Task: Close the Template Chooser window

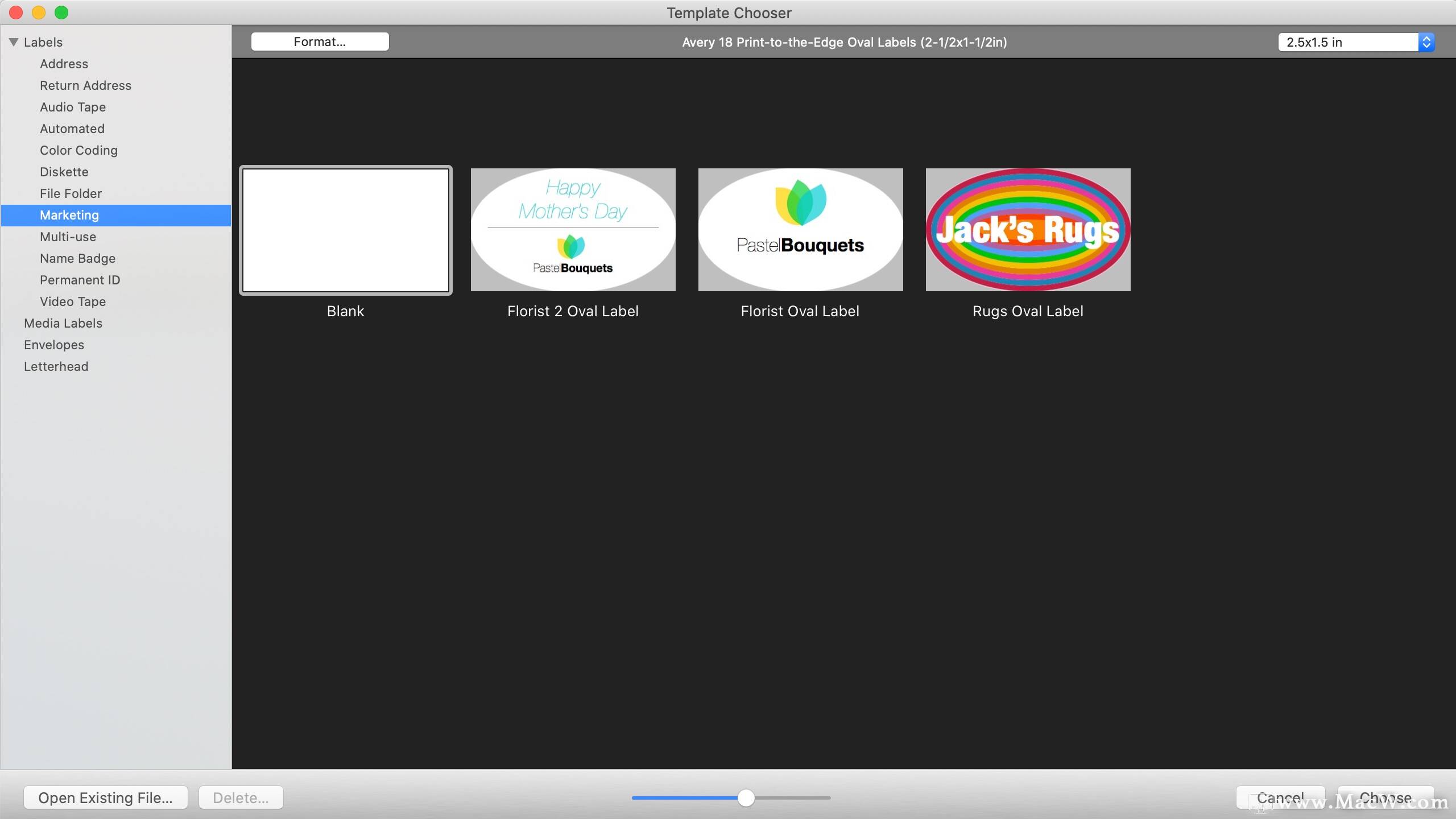Action: pyautogui.click(x=16, y=13)
